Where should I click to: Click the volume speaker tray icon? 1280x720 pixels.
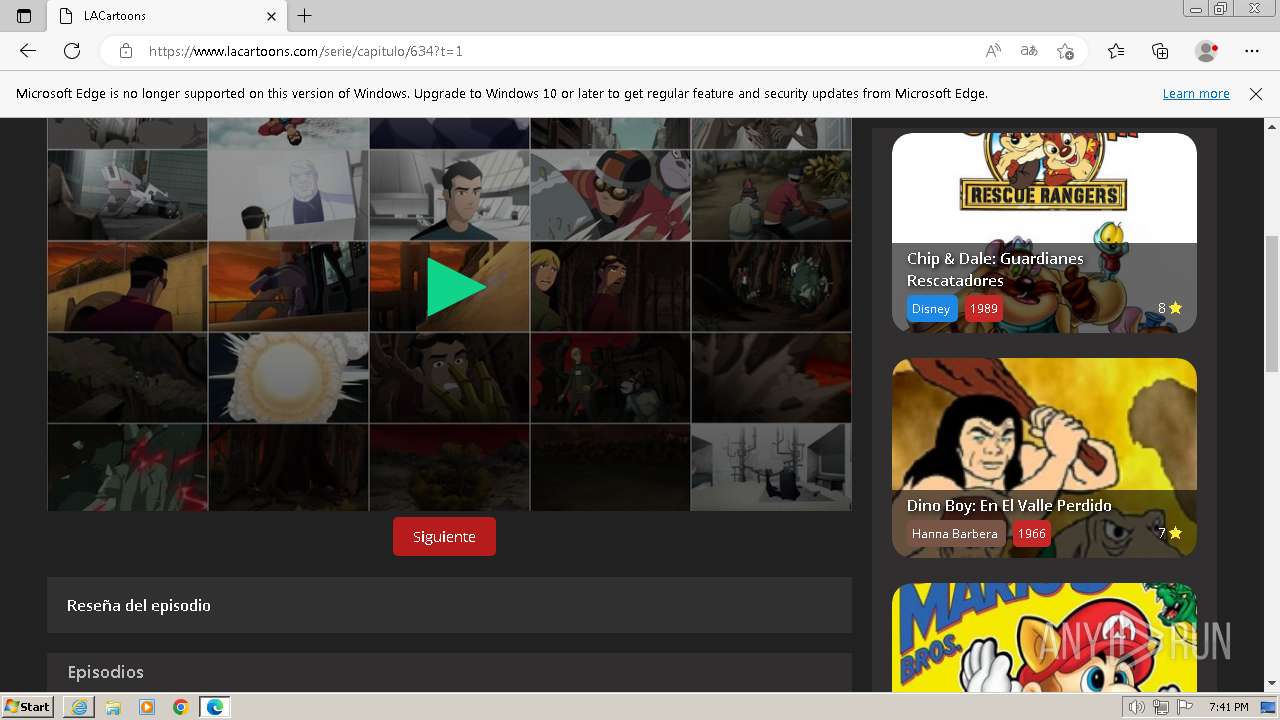tap(1138, 707)
